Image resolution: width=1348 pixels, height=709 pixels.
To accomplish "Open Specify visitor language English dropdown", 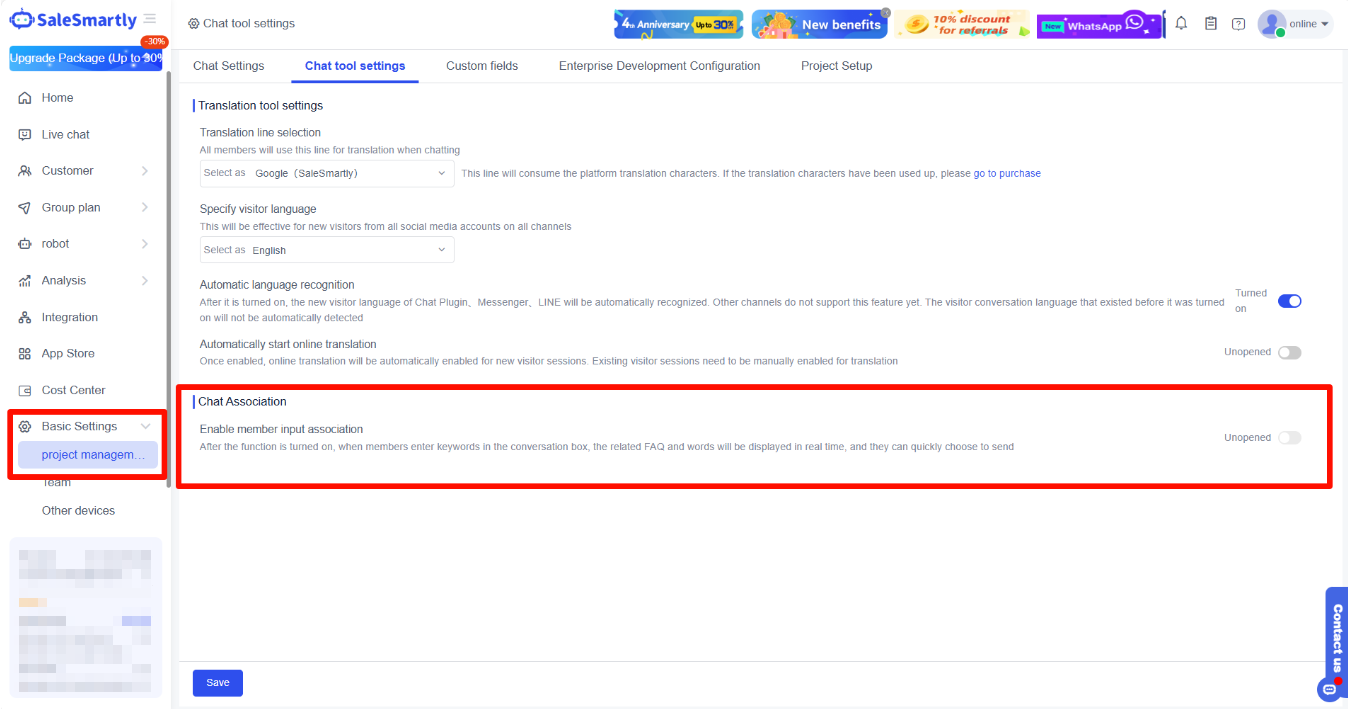I will click(327, 250).
